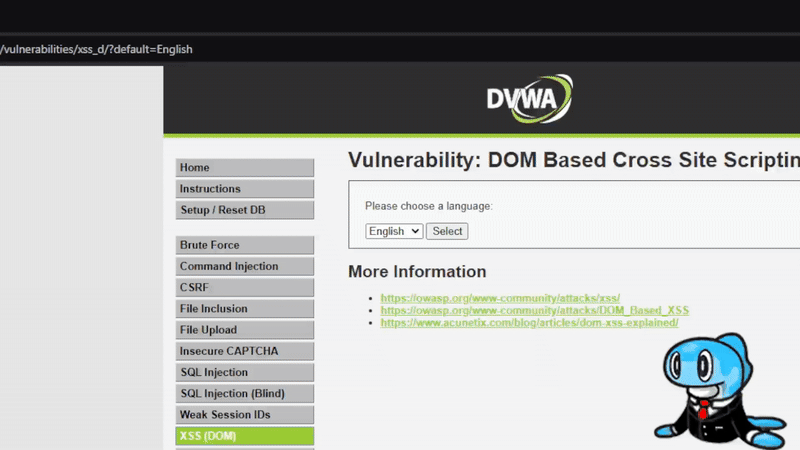
Task: Open the SQL Injection page
Action: [245, 372]
